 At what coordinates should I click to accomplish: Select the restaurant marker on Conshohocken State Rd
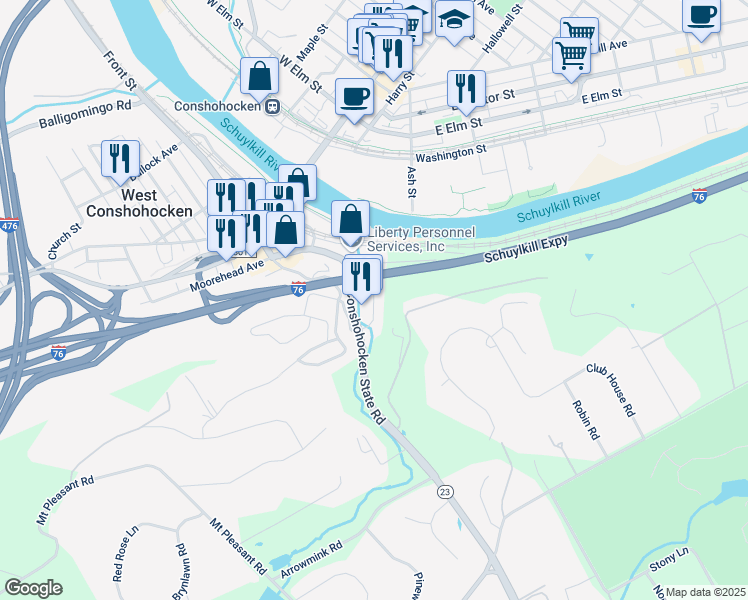pos(362,278)
